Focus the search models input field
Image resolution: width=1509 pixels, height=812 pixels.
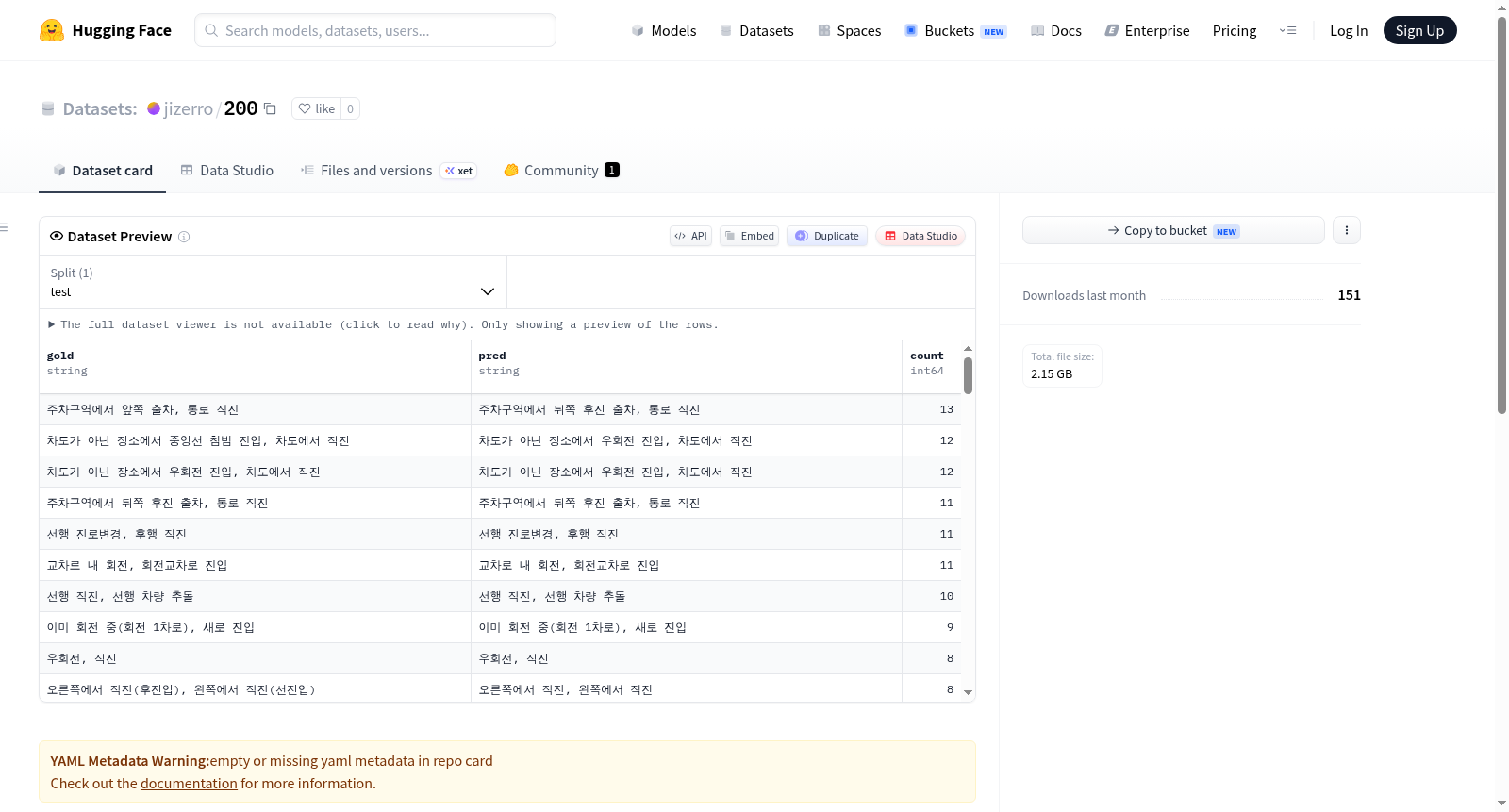(x=375, y=30)
